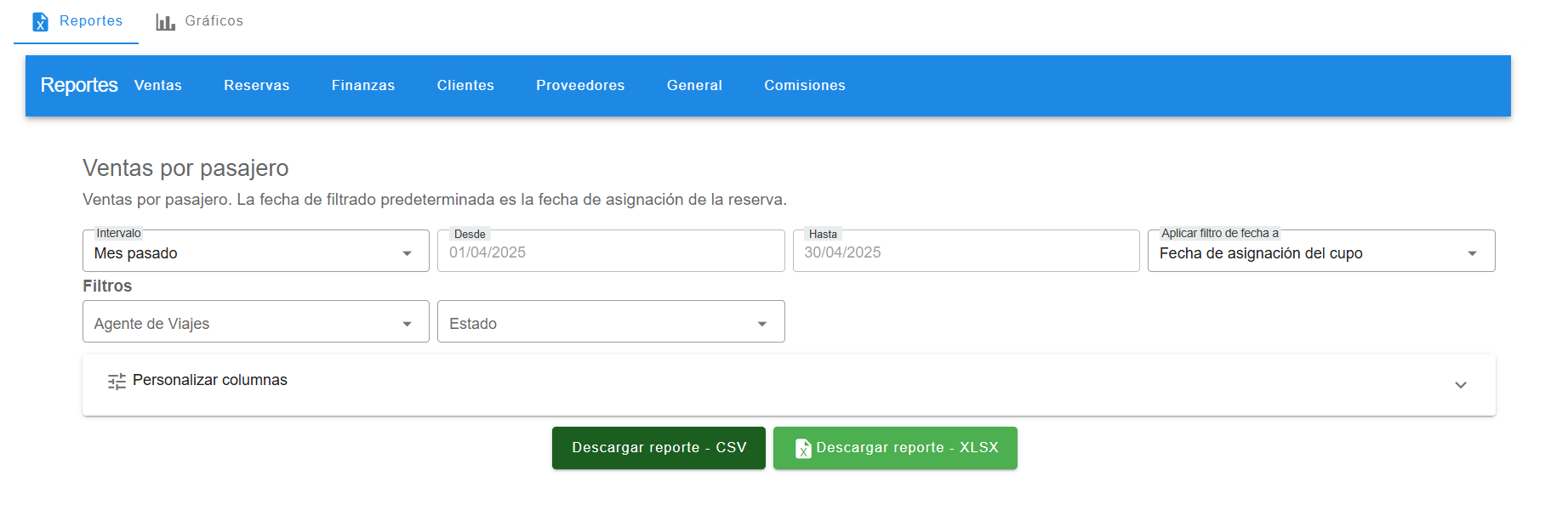Viewport: 1568px width, 527px height.
Task: Open the Intervalo dropdown showing Mes pasado
Action: pyautogui.click(x=255, y=252)
